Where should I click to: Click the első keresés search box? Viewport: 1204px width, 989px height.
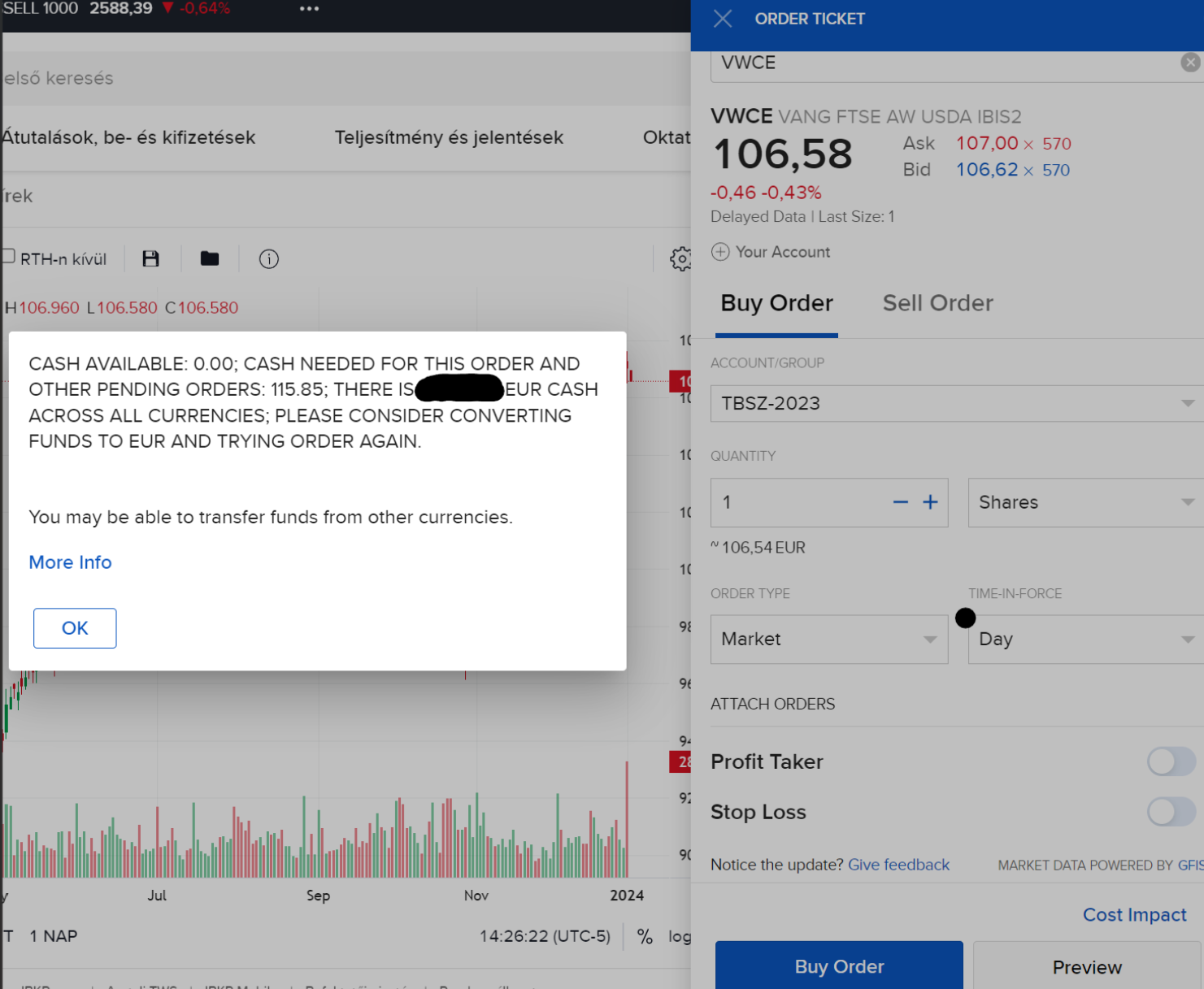coord(346,78)
